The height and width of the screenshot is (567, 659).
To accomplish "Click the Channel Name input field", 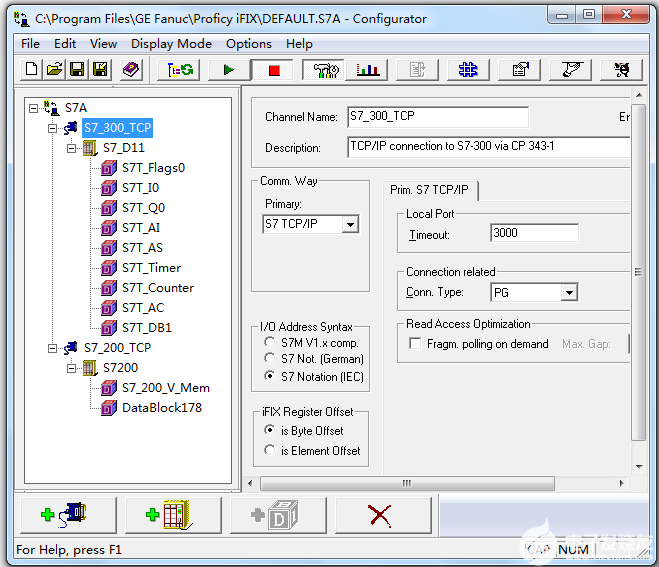I will [x=438, y=116].
